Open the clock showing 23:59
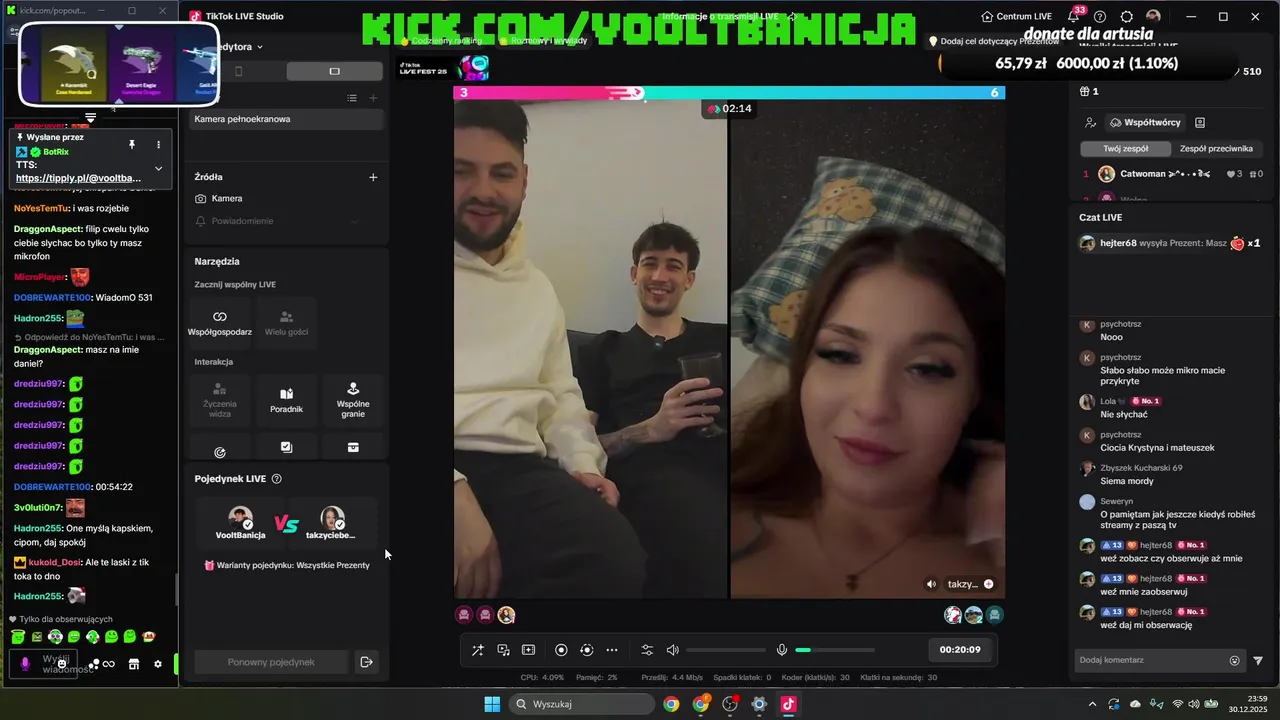Screen dimensions: 1280x720 point(1249,704)
